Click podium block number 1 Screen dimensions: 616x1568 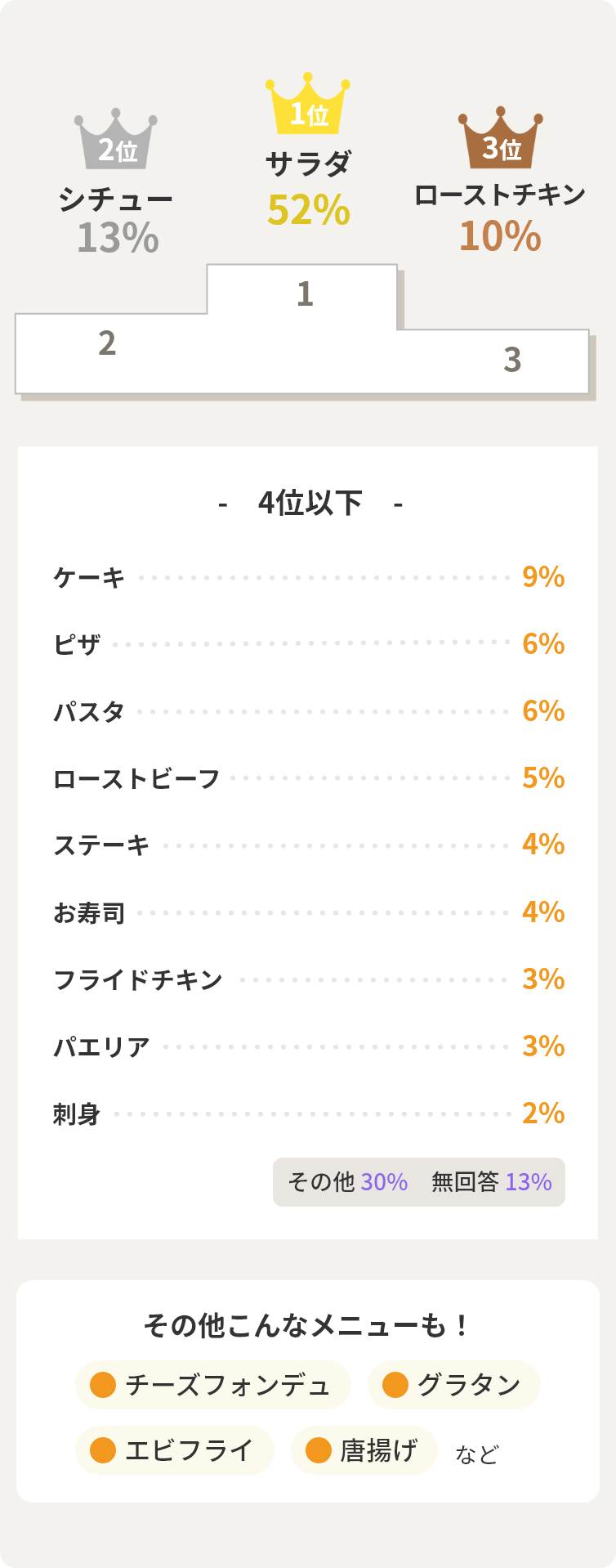pyautogui.click(x=304, y=293)
